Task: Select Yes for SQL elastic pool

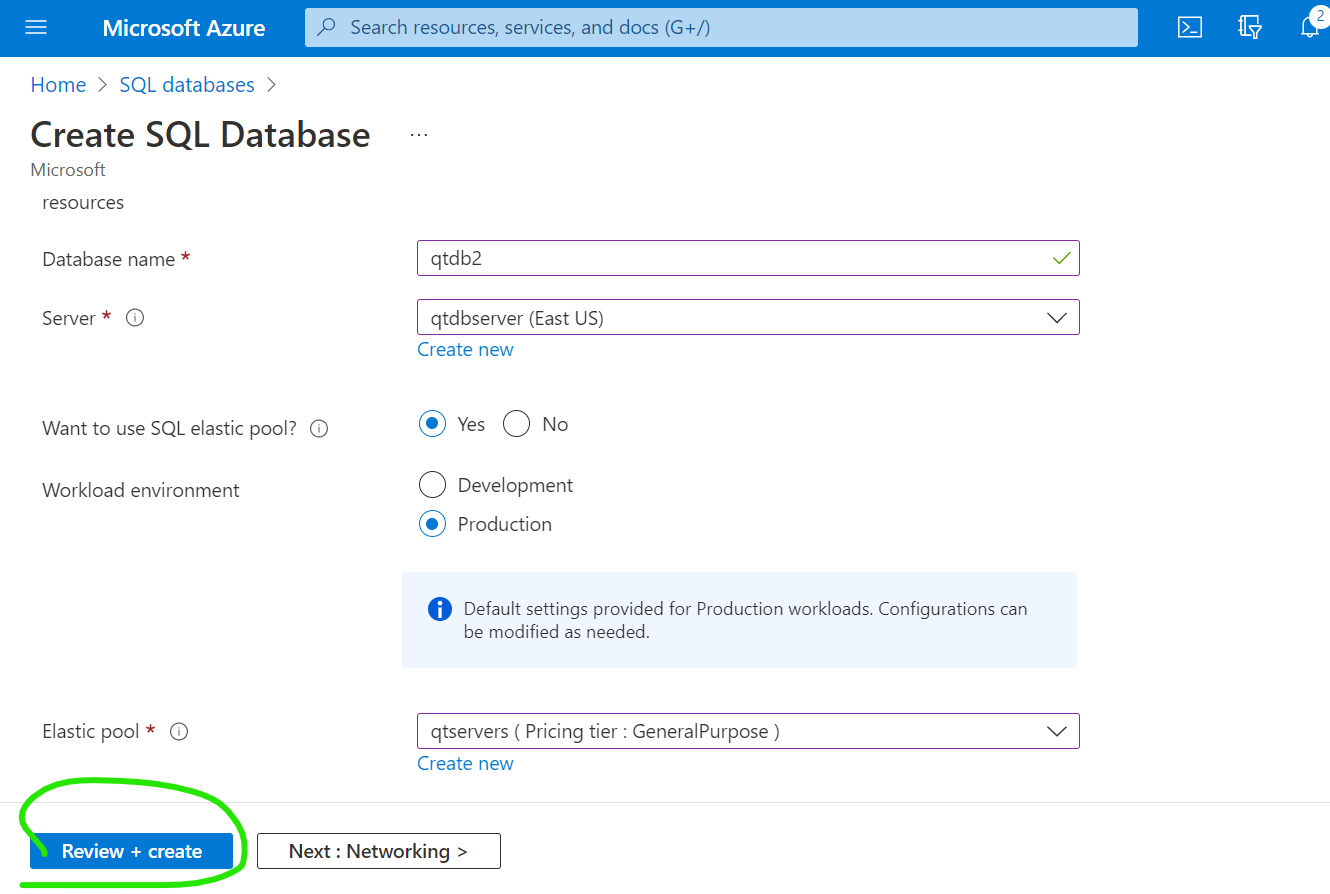Action: pos(432,424)
